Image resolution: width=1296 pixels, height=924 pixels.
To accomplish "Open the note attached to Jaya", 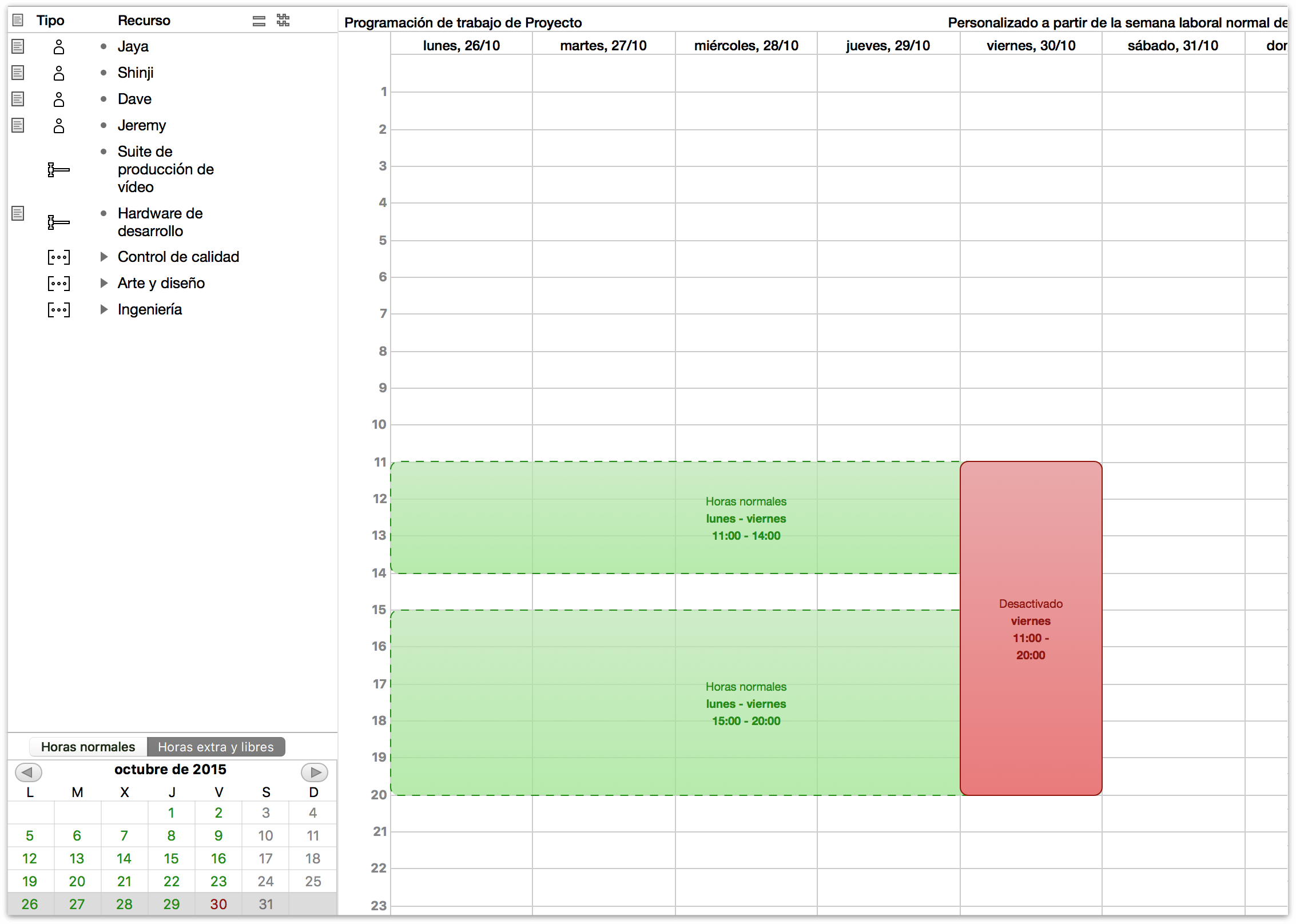I will point(18,46).
